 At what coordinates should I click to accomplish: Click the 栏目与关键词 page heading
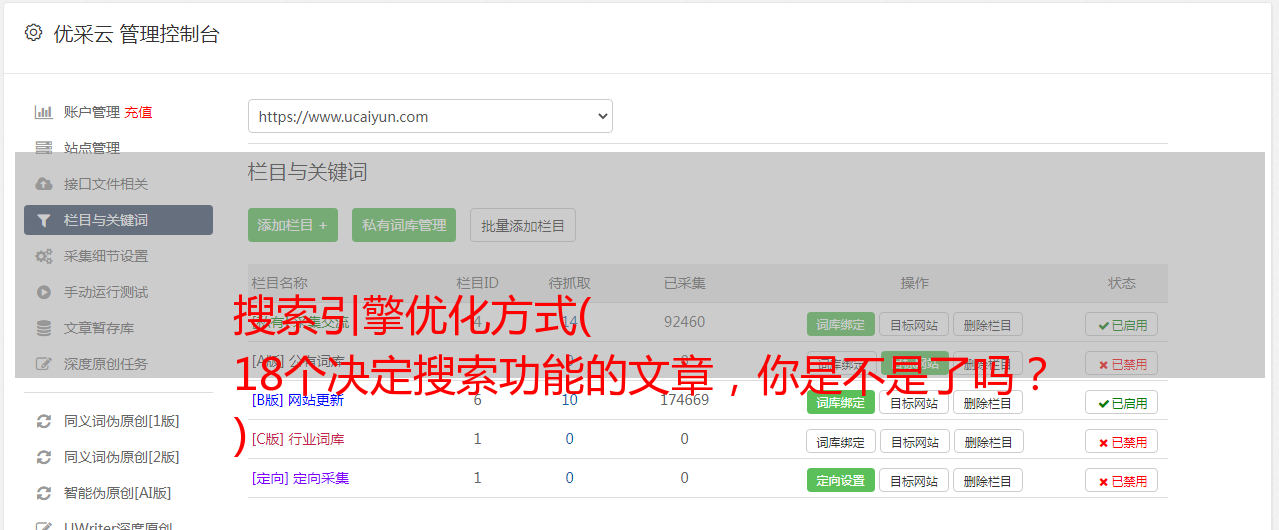point(307,172)
